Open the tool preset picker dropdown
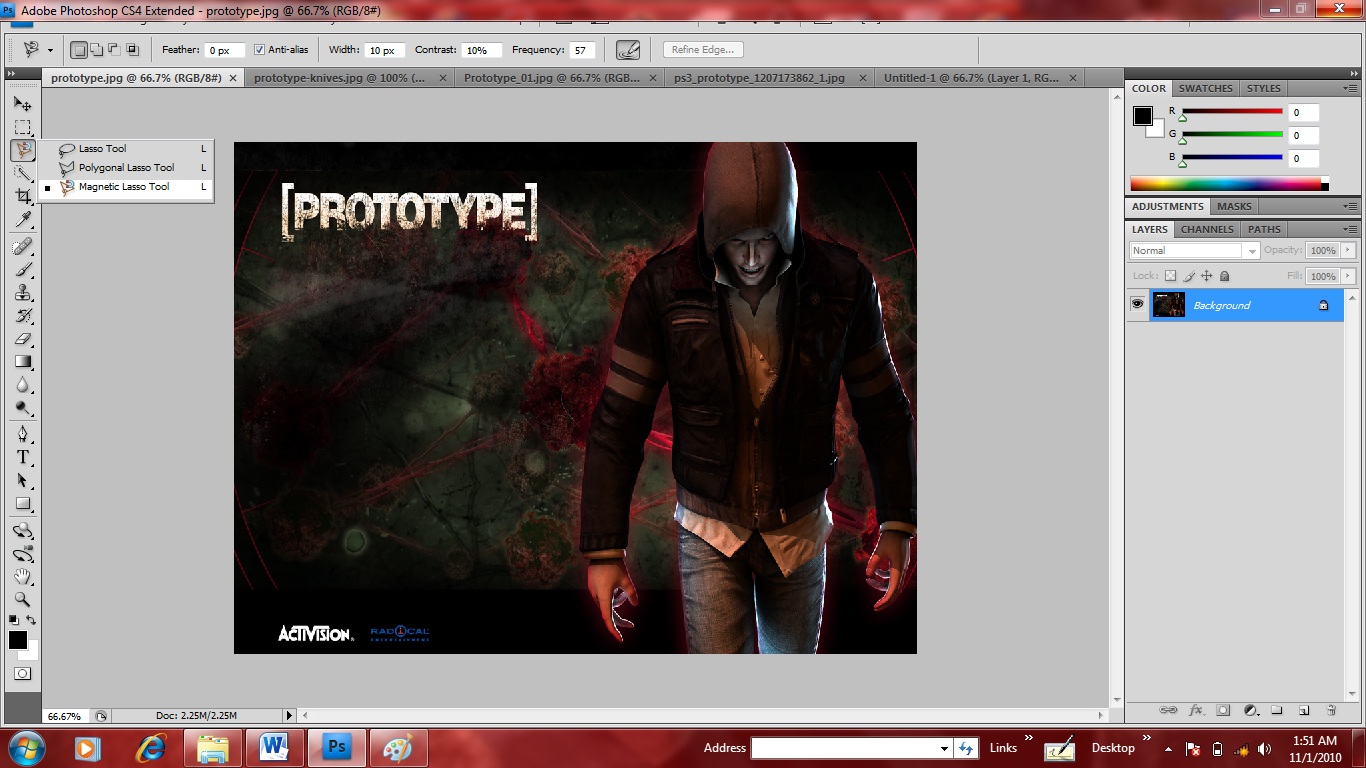This screenshot has width=1366, height=768. click(x=51, y=50)
